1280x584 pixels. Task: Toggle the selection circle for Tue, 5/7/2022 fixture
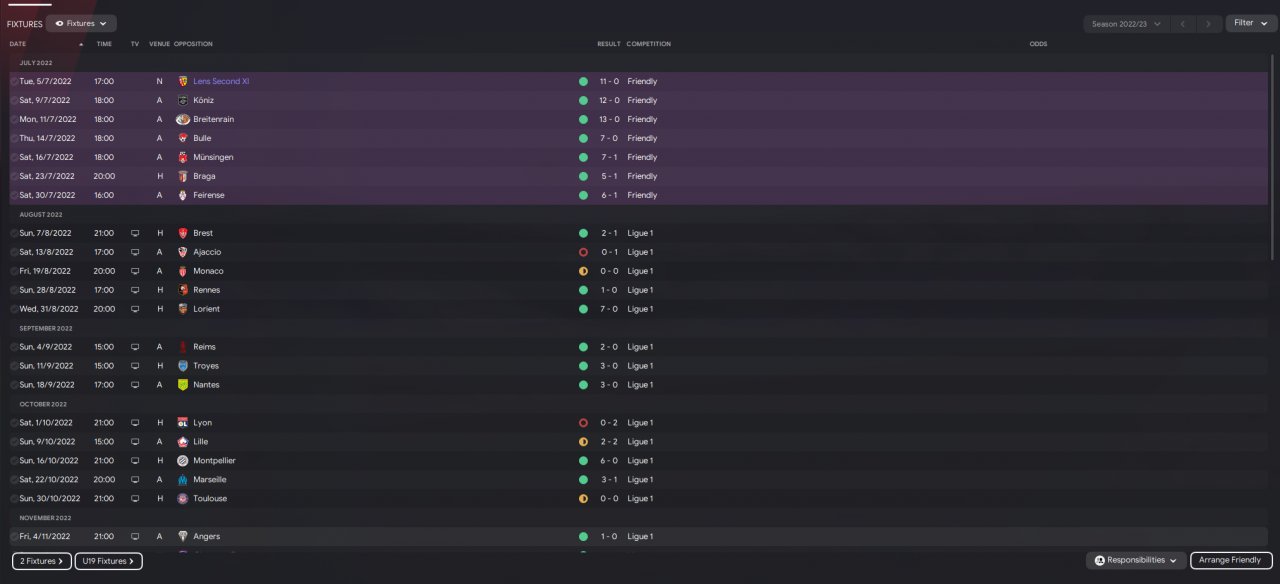14,82
